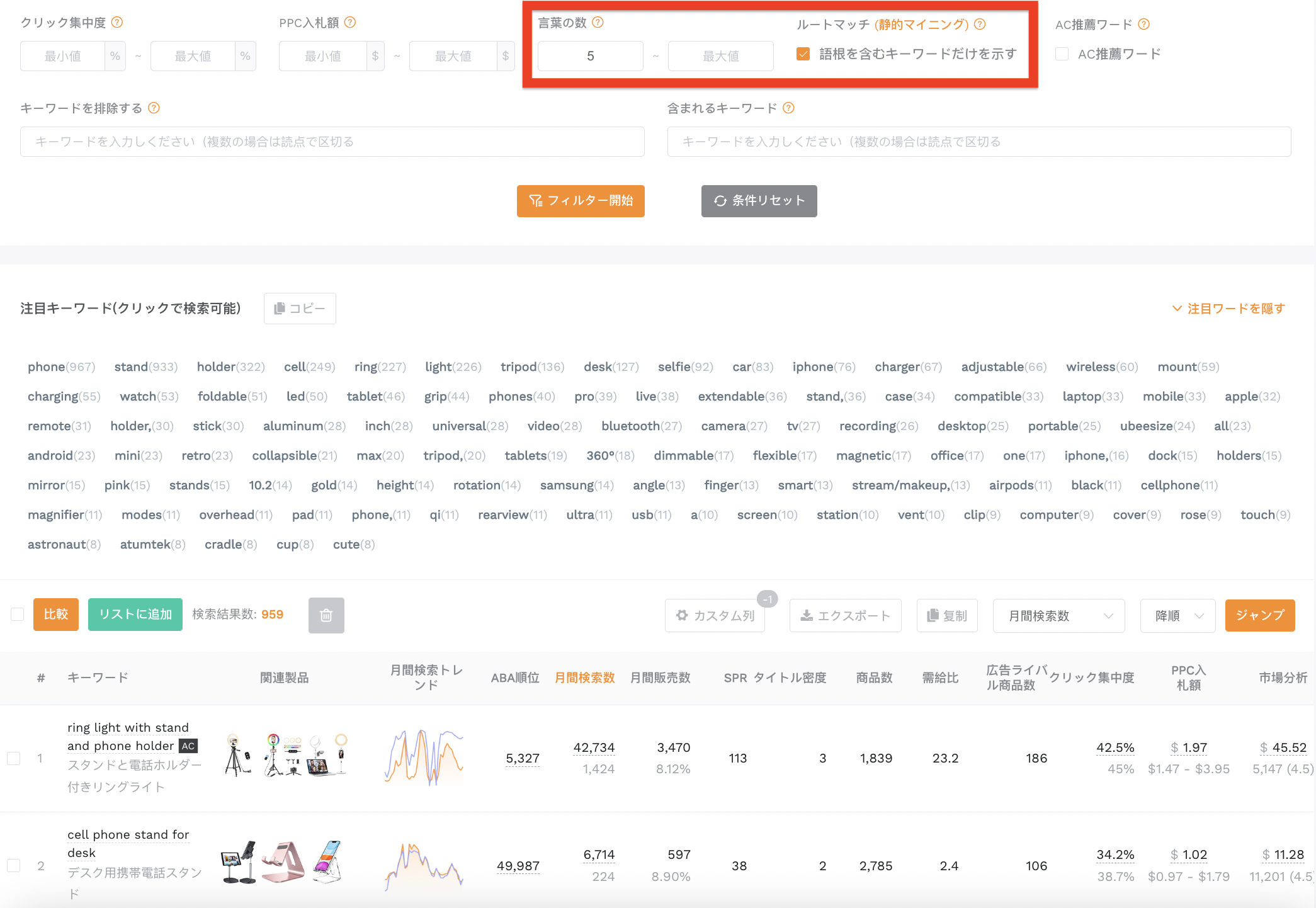1316x908 pixels.
Task: Click the 复制 button
Action: point(947,616)
